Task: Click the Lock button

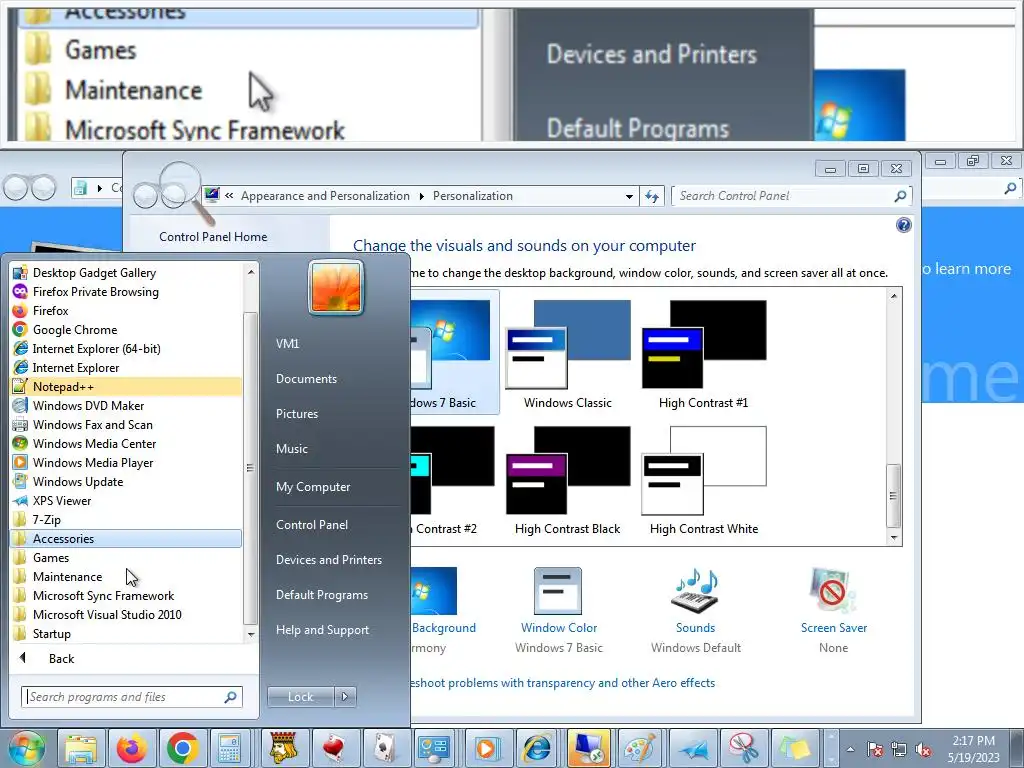Action: point(300,697)
